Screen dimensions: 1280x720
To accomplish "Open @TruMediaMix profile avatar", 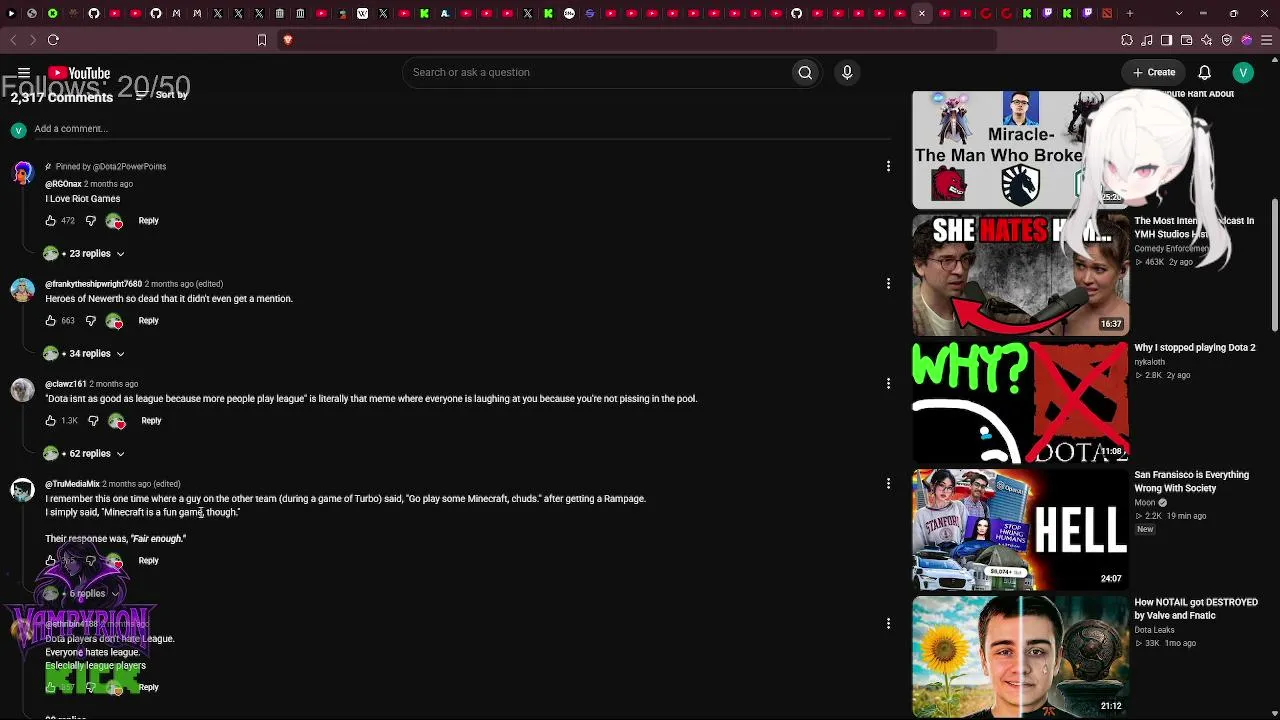I will [x=22, y=490].
